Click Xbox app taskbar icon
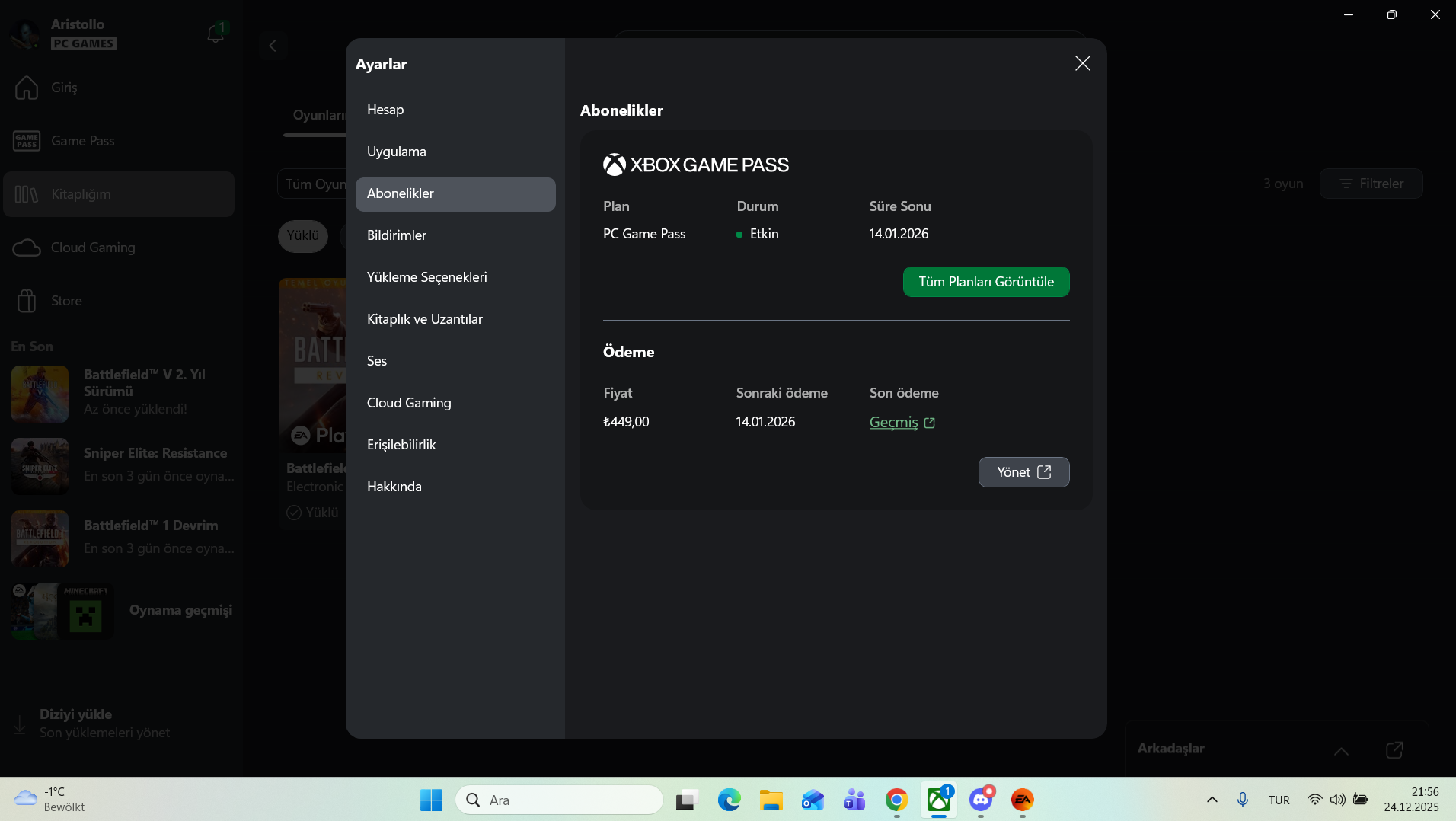1456x821 pixels. [938, 800]
